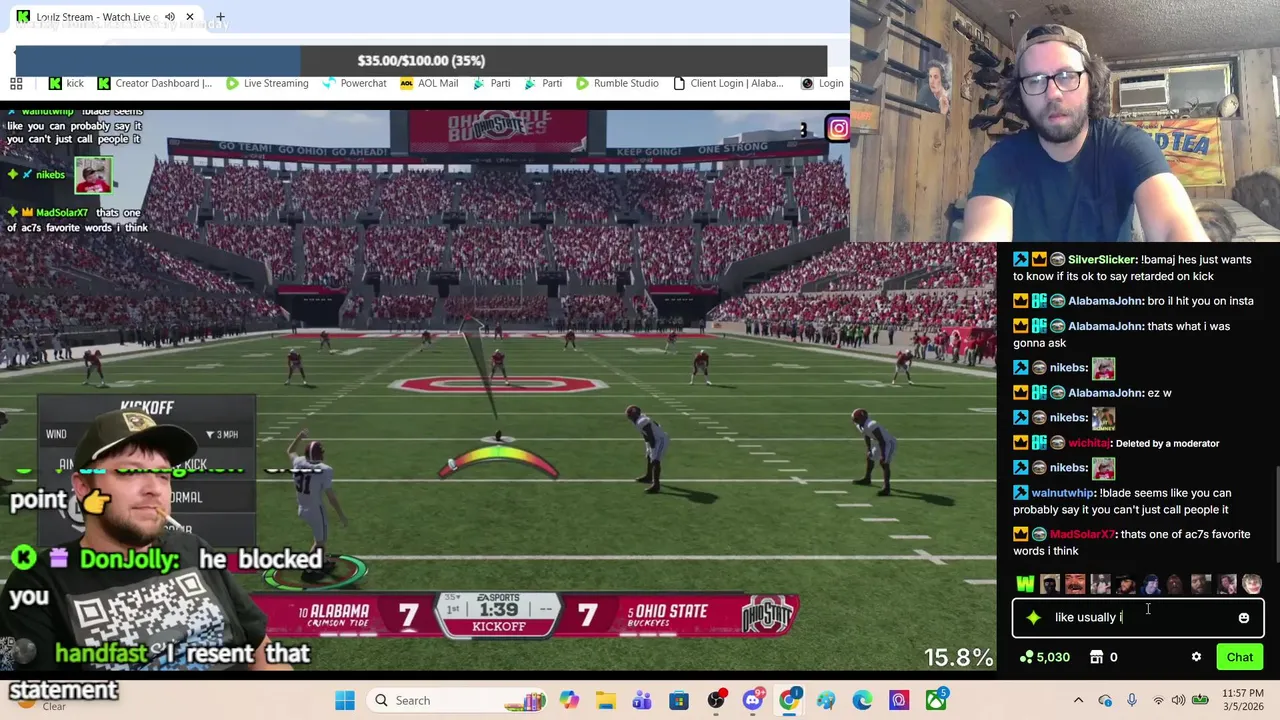Screen dimensions: 1280x720
Task: Open chat settings gear icon
Action: tap(1196, 657)
